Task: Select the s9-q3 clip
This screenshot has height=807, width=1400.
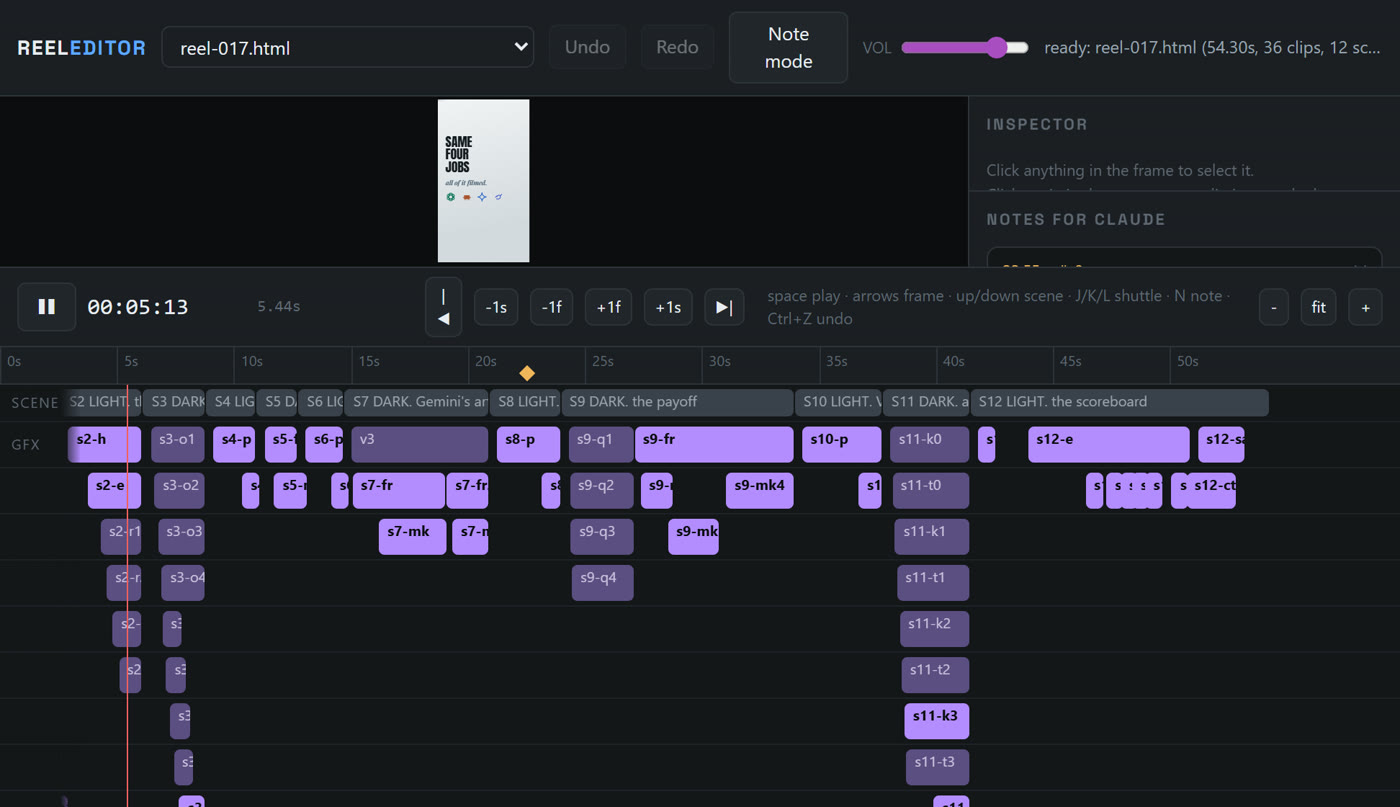Action: (x=602, y=537)
